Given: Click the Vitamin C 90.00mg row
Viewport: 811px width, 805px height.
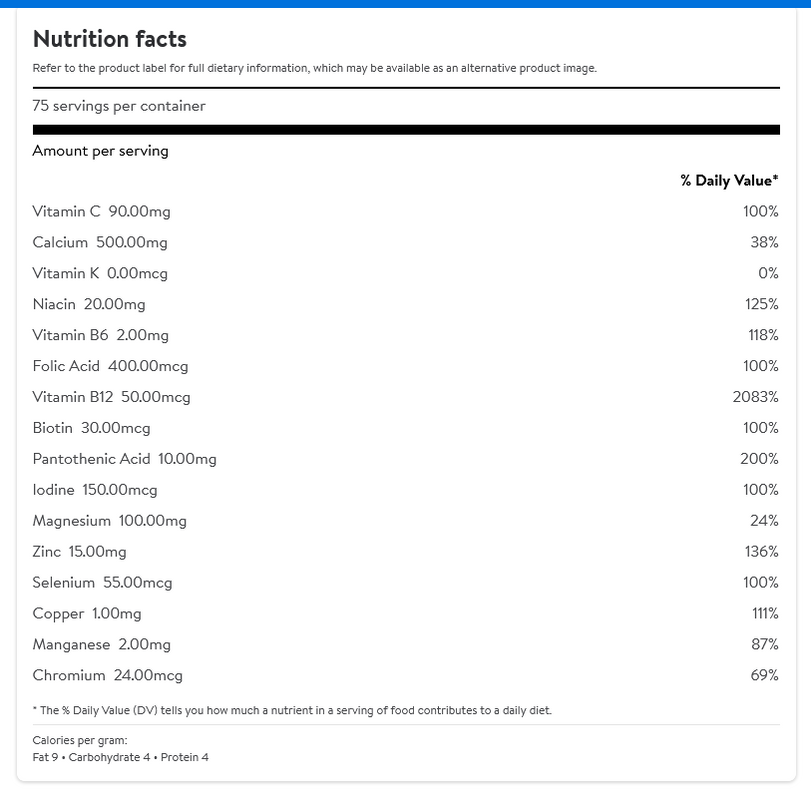Looking at the screenshot, I should (406, 211).
